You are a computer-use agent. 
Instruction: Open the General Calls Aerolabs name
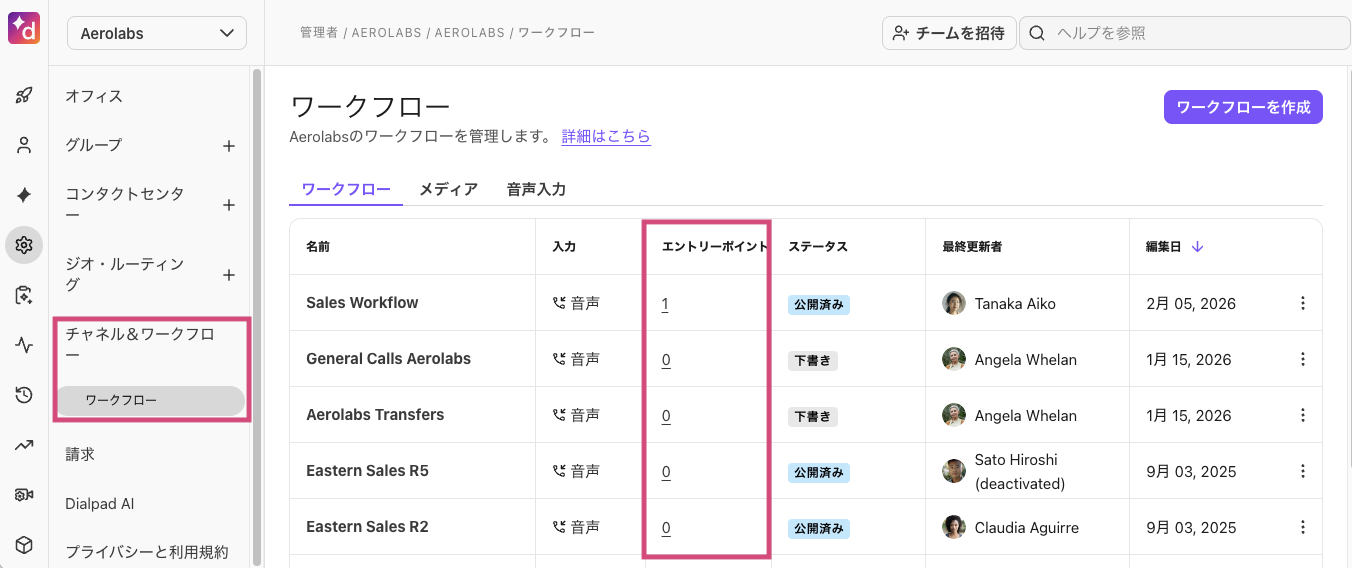388,359
